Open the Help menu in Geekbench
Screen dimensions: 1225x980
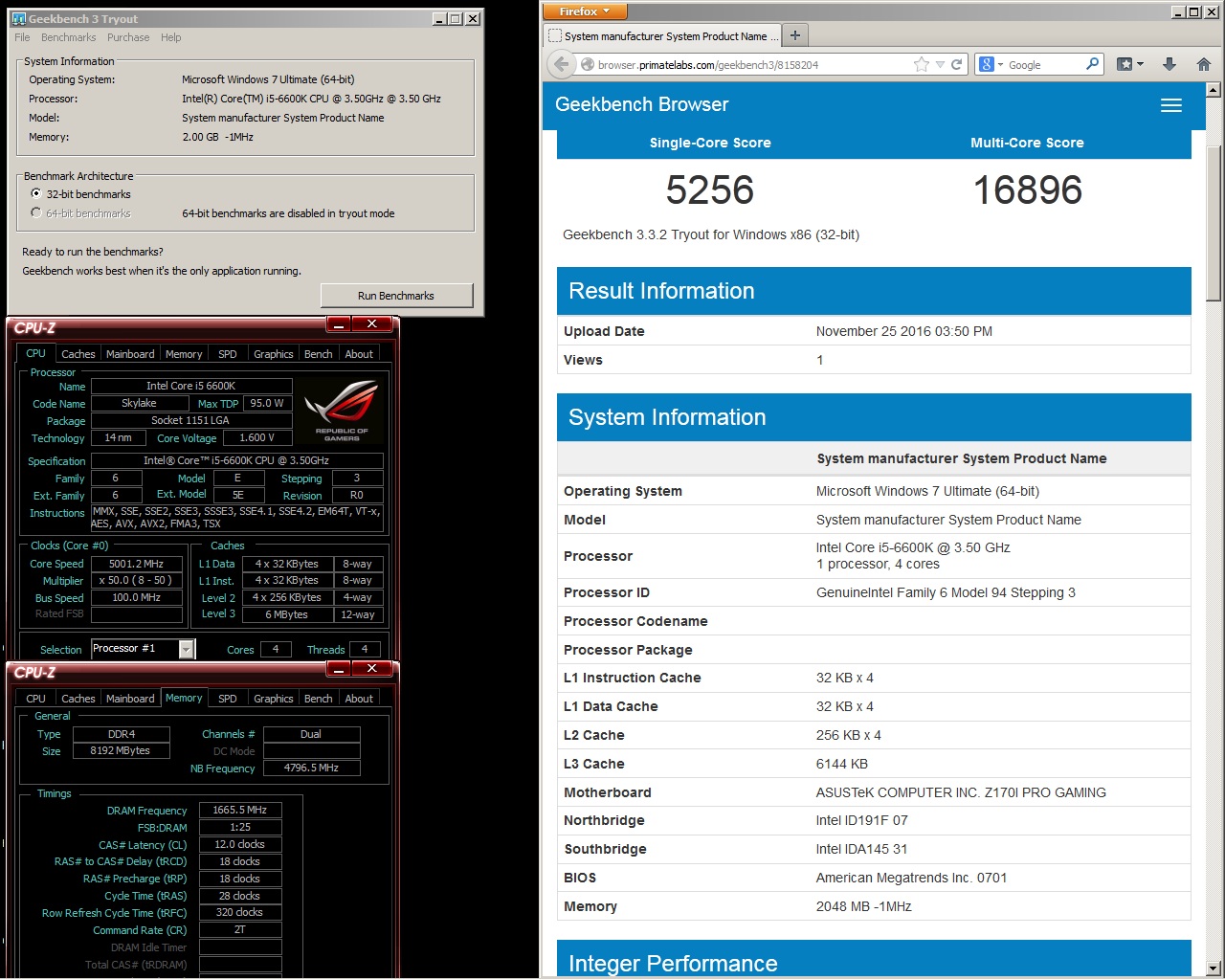pyautogui.click(x=170, y=37)
